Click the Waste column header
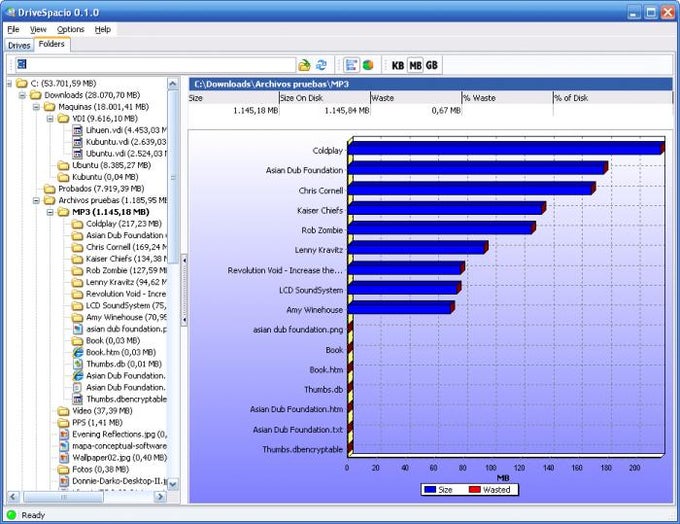The height and width of the screenshot is (524, 680). pos(416,98)
